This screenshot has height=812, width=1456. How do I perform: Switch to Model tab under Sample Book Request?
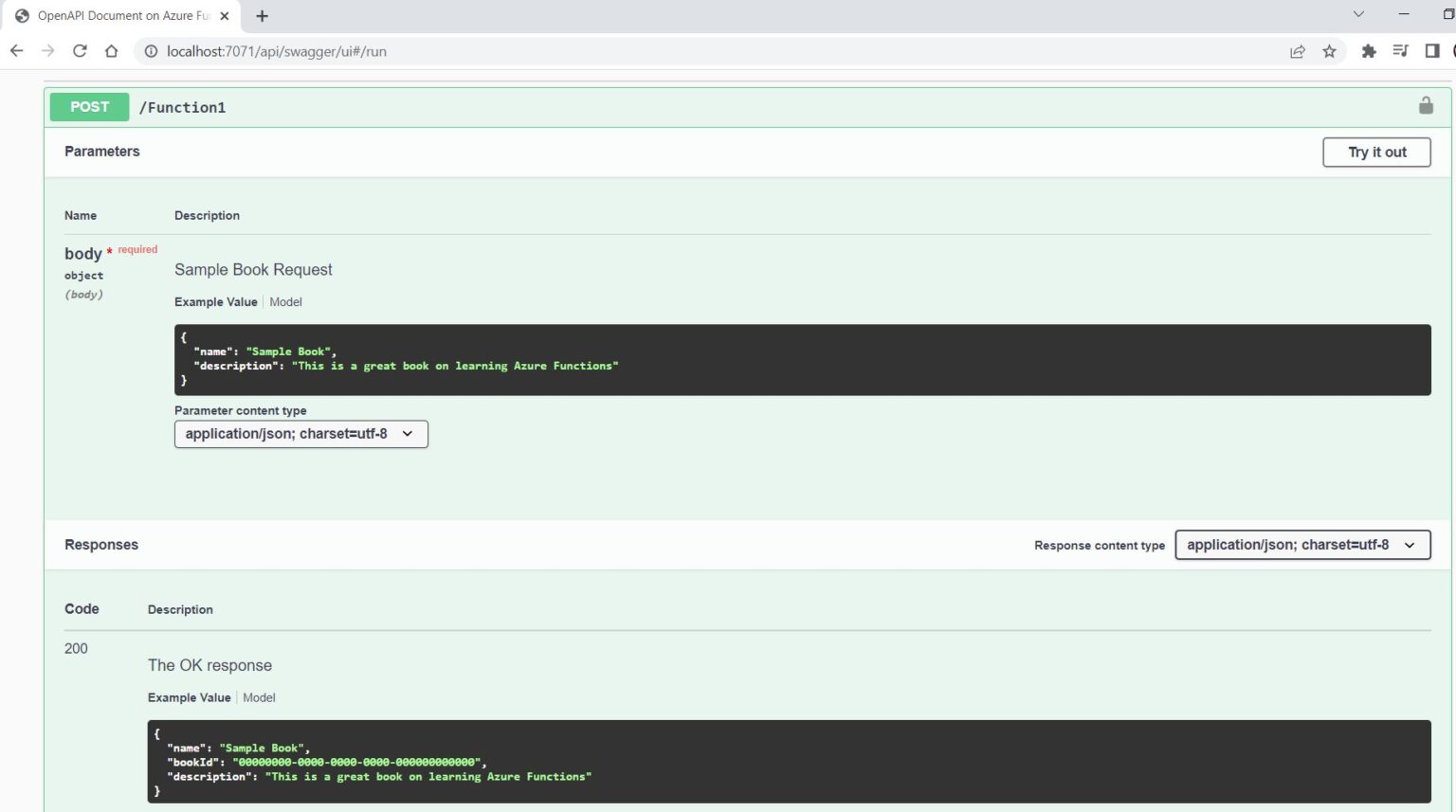(x=285, y=302)
